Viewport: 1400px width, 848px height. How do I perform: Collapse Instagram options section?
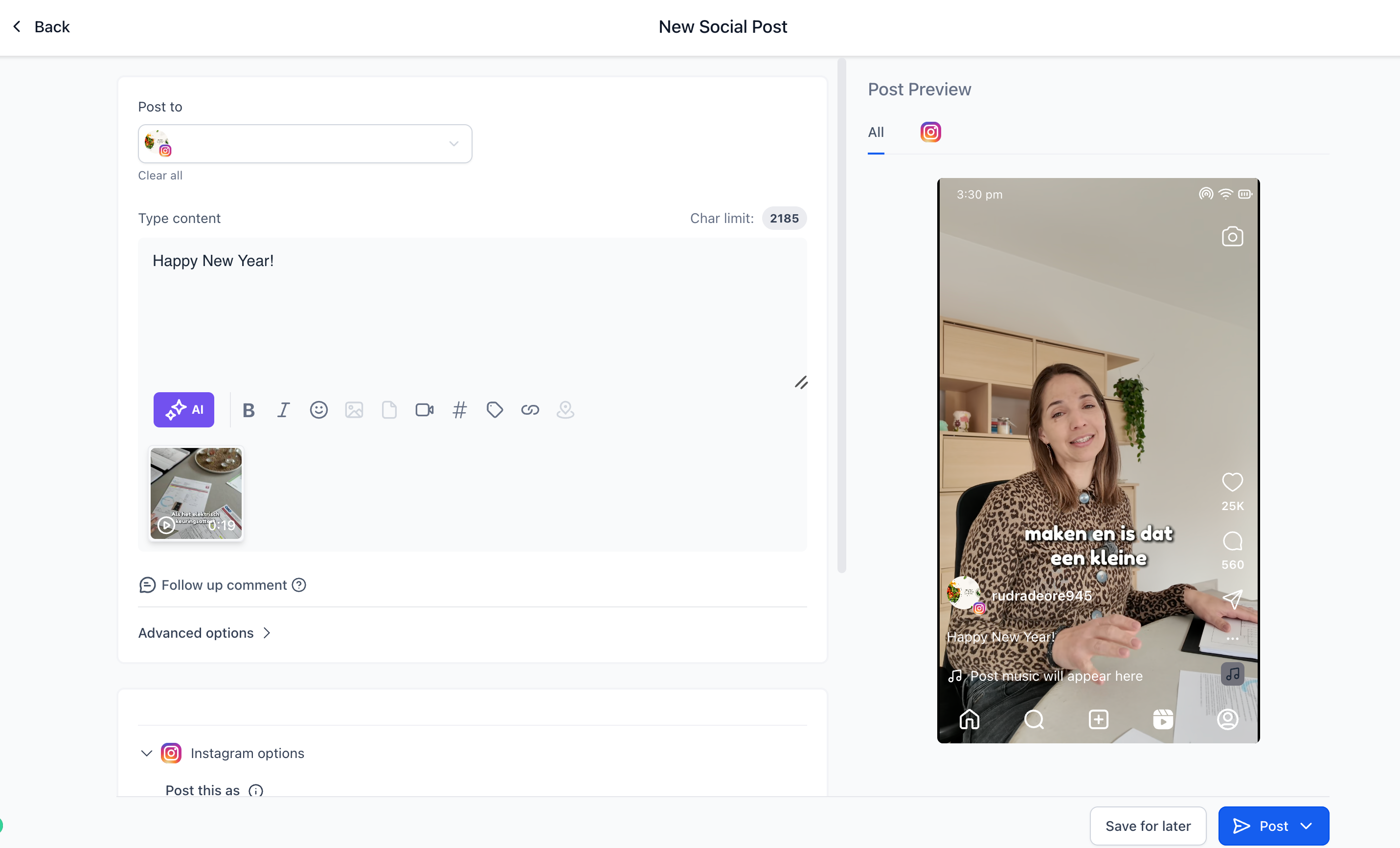click(146, 753)
